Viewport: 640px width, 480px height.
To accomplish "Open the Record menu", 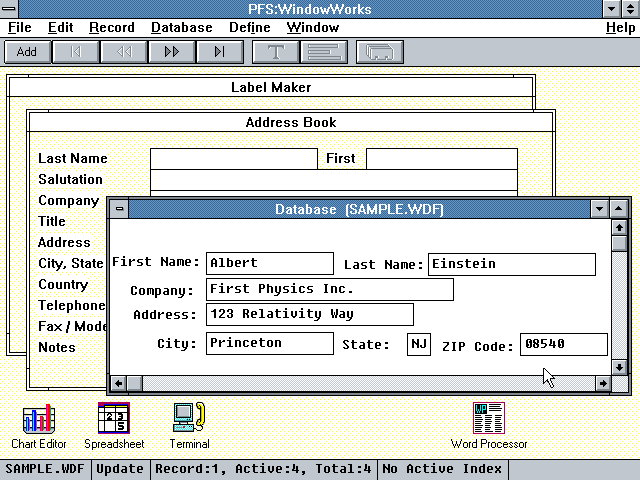I will point(112,27).
